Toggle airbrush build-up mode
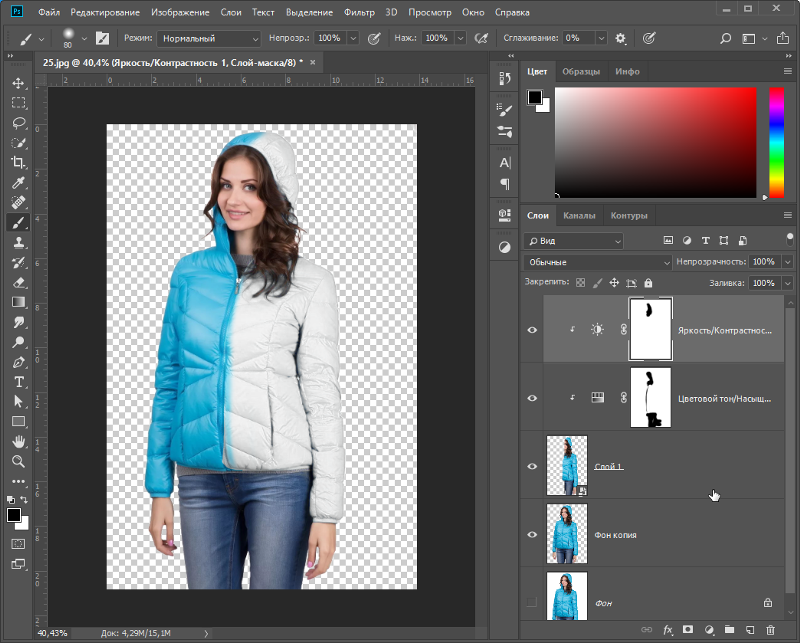Screen dimensions: 800x643 (481, 38)
